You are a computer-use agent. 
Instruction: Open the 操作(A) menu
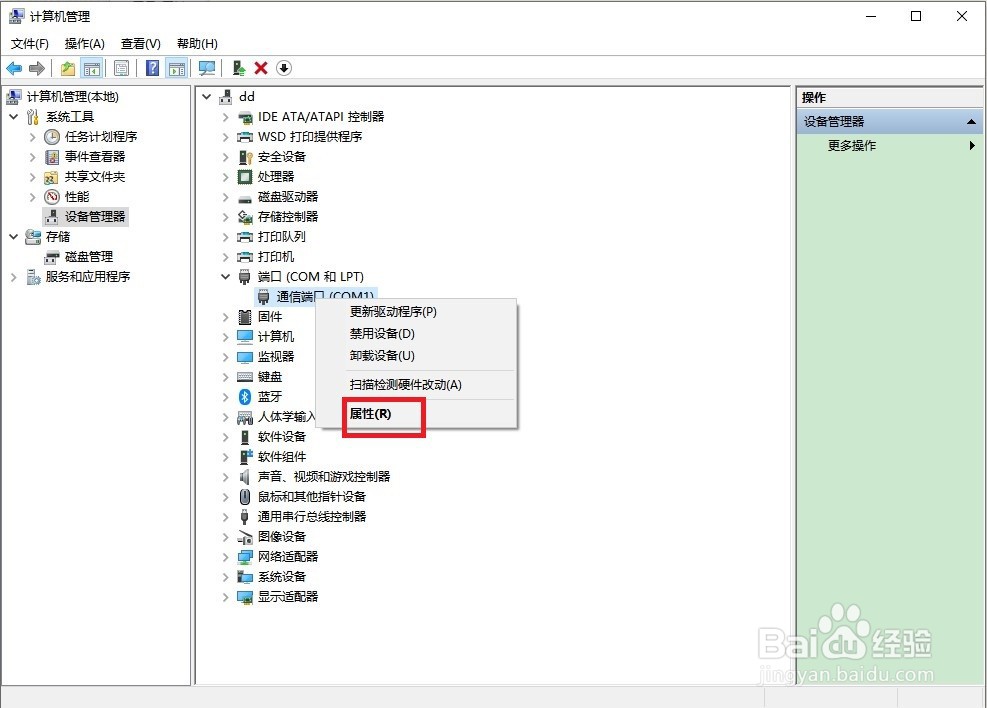point(84,43)
